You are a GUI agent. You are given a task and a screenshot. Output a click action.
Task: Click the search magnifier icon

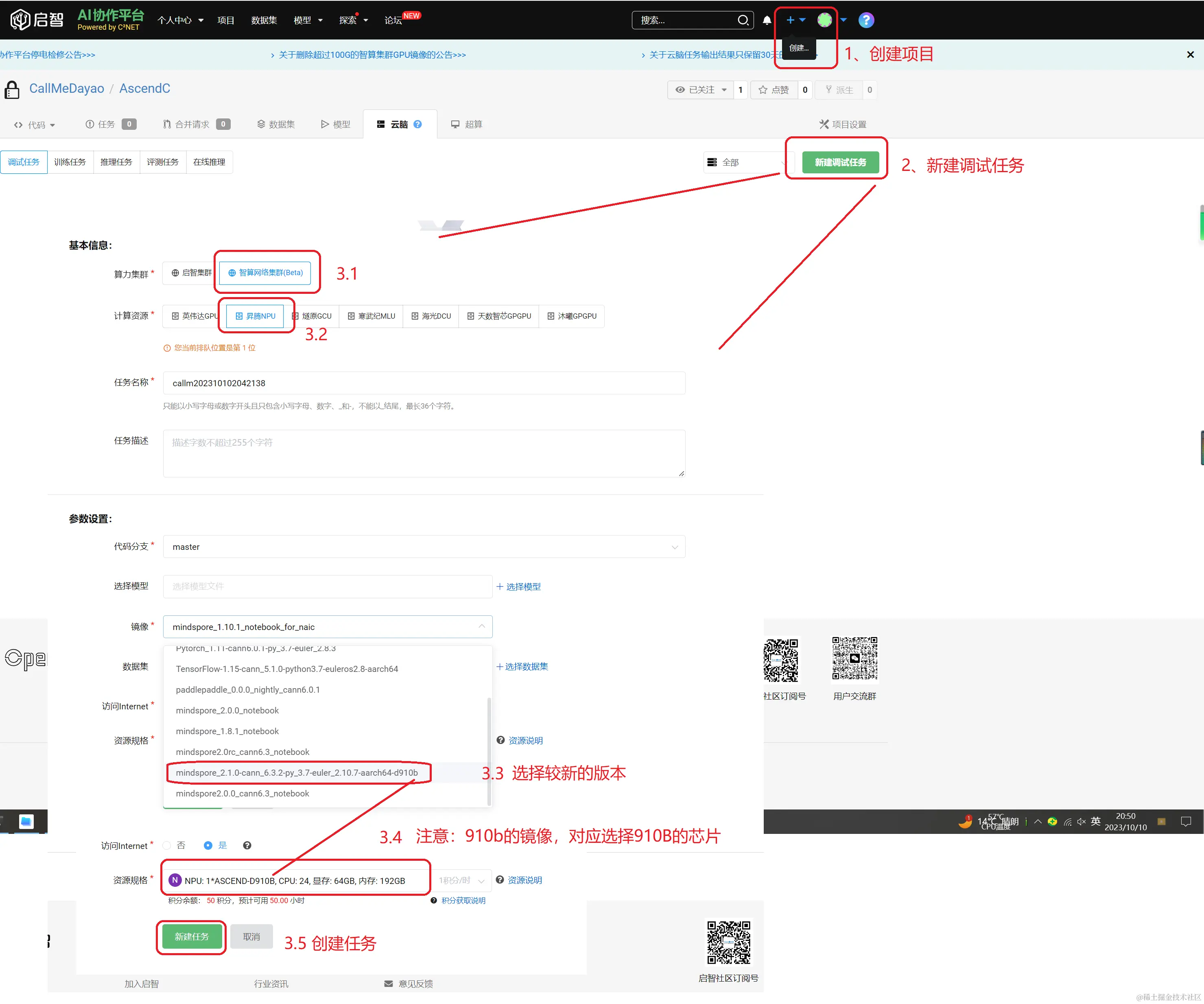743,21
